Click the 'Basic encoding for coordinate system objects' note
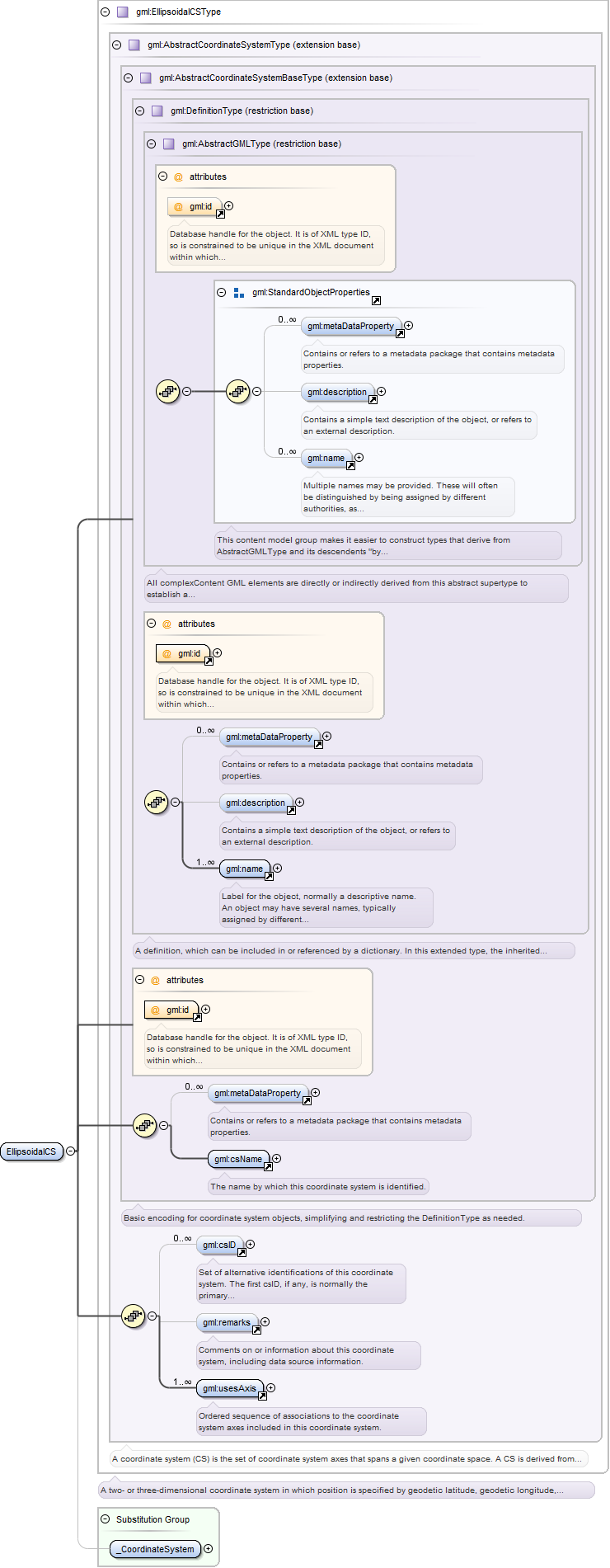Screen dimensions: 610x1568 (x=351, y=1218)
